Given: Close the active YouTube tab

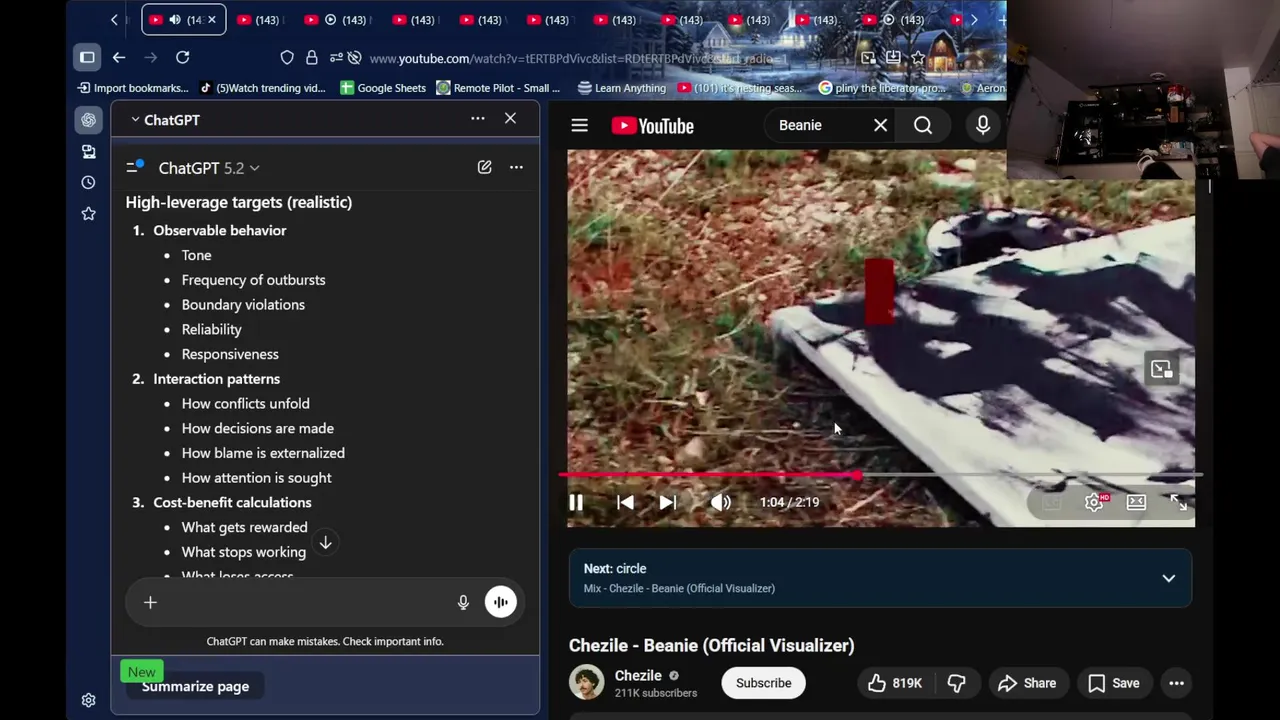Looking at the screenshot, I should pos(211,20).
